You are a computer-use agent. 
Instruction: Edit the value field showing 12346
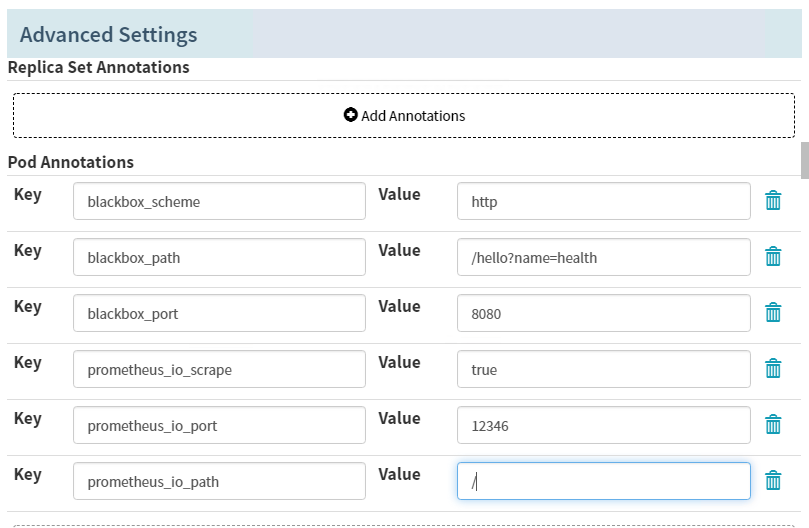pos(603,425)
